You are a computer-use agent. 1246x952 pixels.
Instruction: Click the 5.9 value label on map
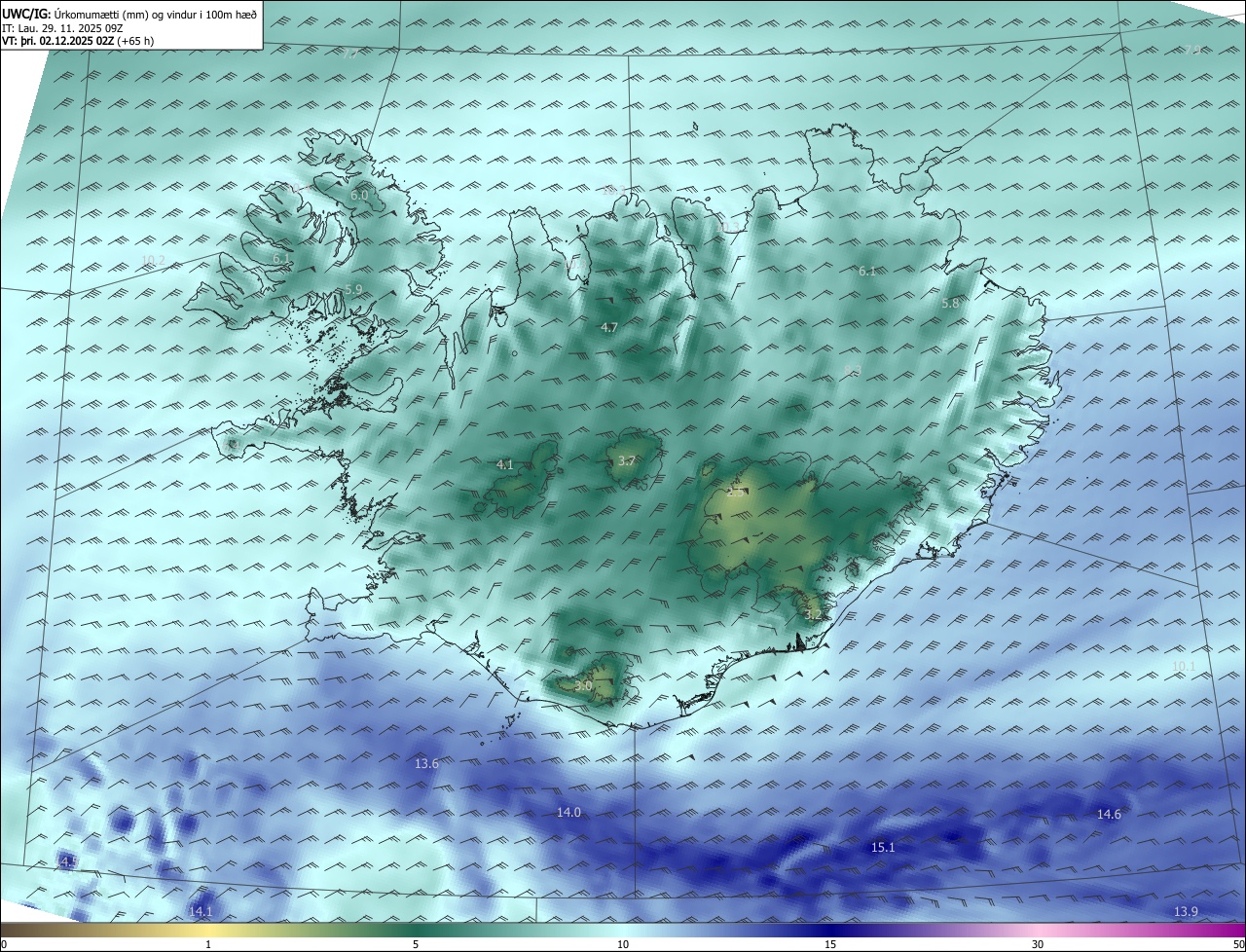[x=353, y=289]
